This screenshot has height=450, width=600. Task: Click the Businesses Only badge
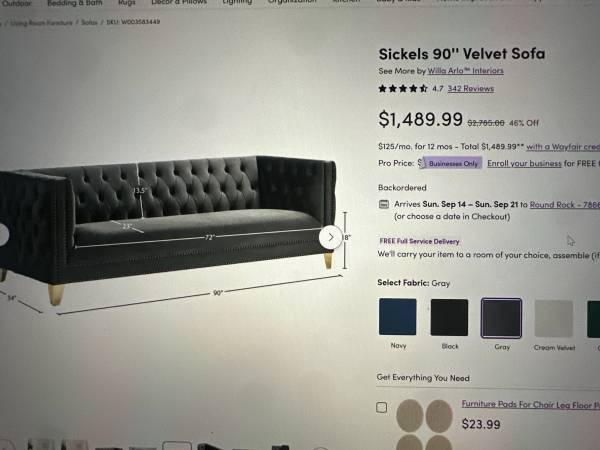pyautogui.click(x=453, y=163)
